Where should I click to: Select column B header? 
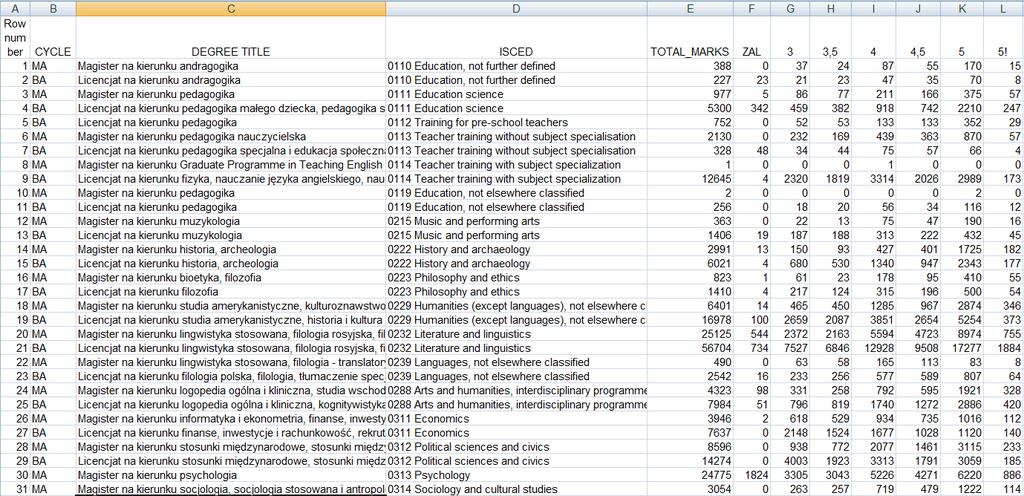pyautogui.click(x=53, y=8)
